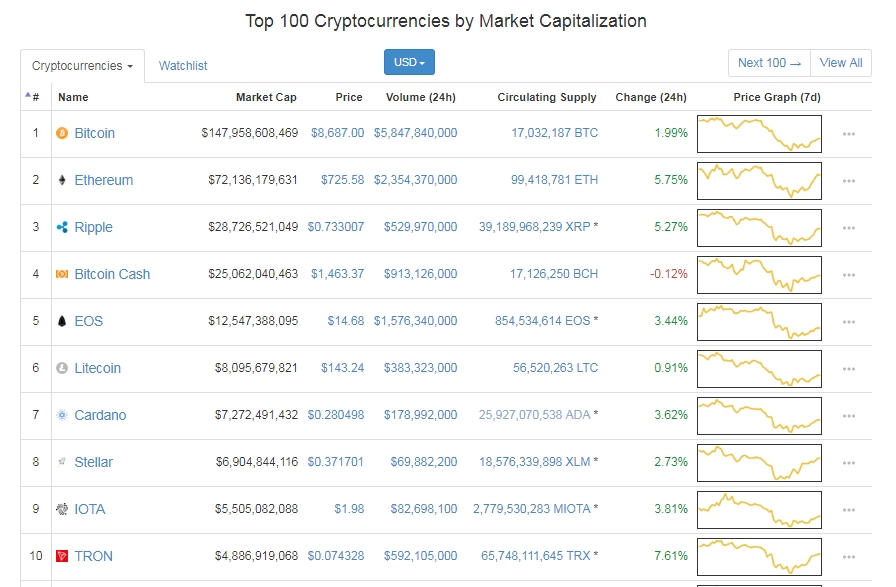Open the Bitcoin name link
This screenshot has height=587, width=896.
click(x=95, y=133)
